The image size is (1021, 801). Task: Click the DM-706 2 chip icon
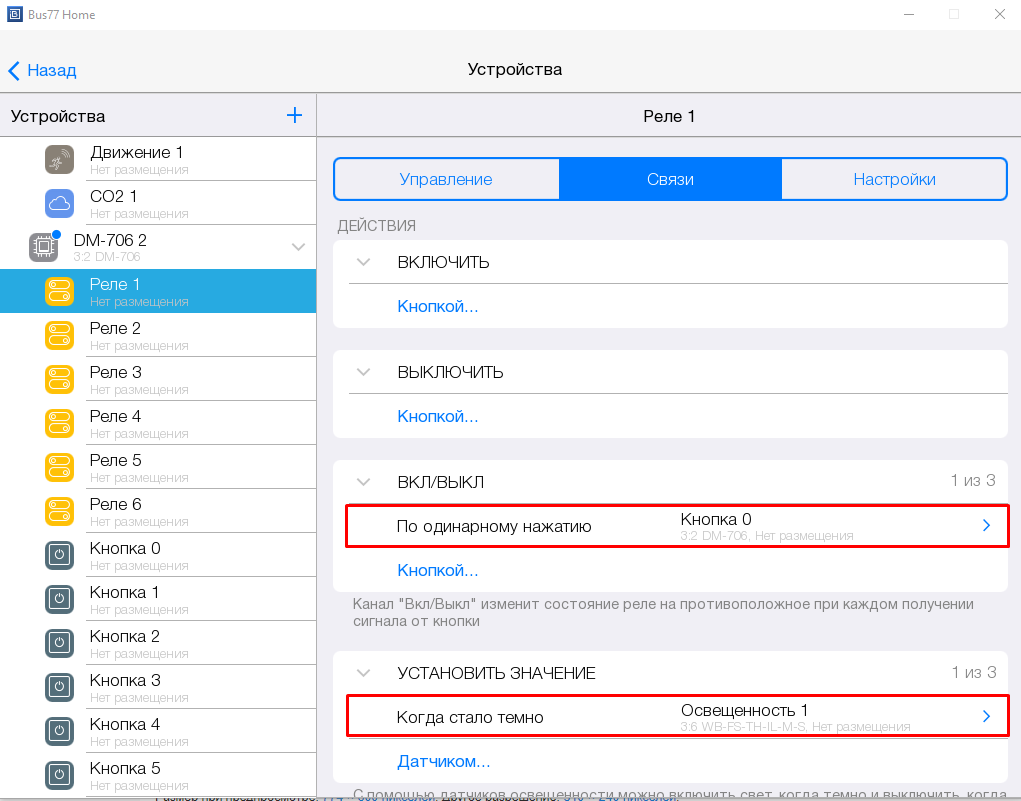tap(43, 247)
